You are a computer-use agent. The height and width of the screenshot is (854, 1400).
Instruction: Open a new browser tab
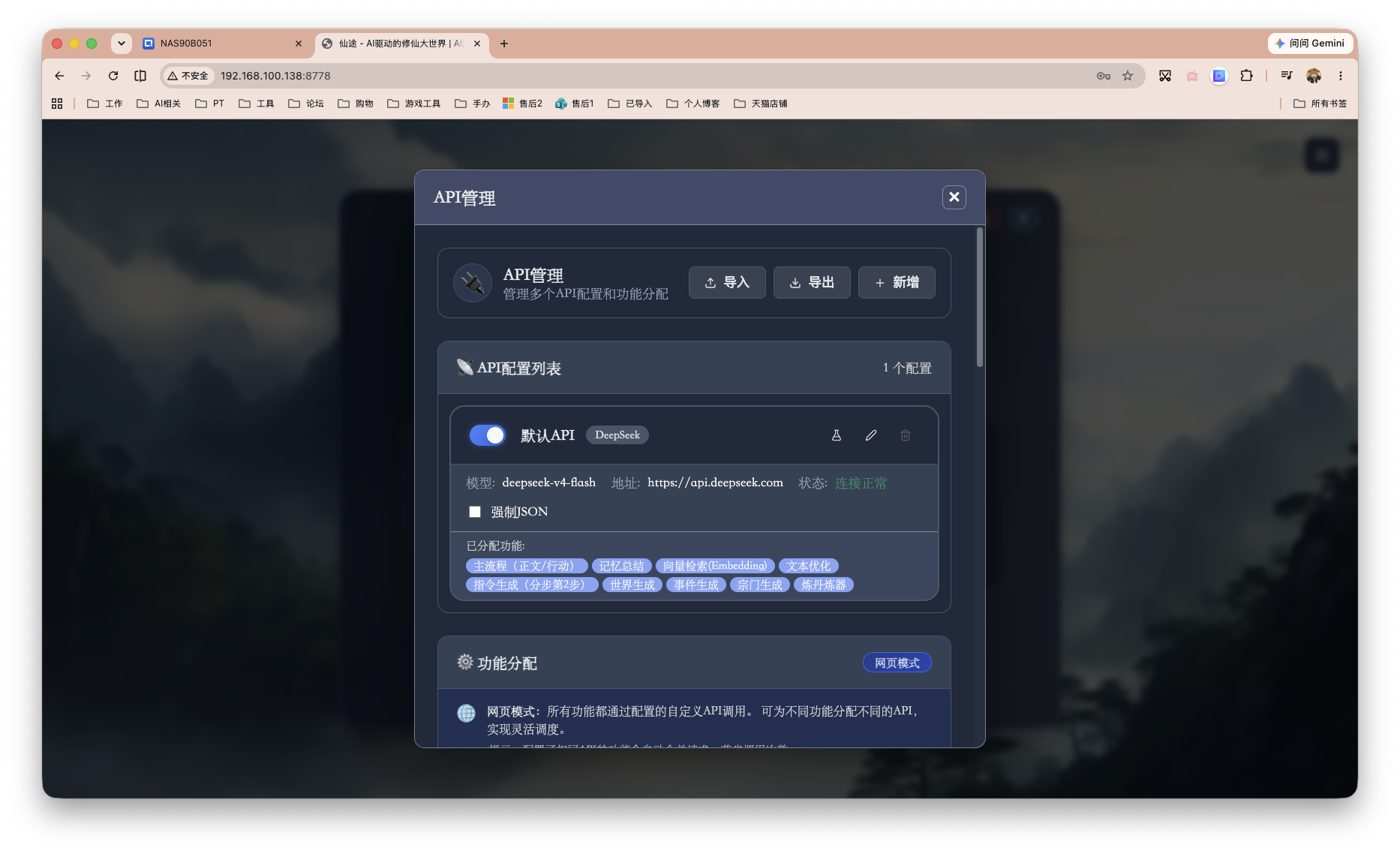pyautogui.click(x=504, y=44)
